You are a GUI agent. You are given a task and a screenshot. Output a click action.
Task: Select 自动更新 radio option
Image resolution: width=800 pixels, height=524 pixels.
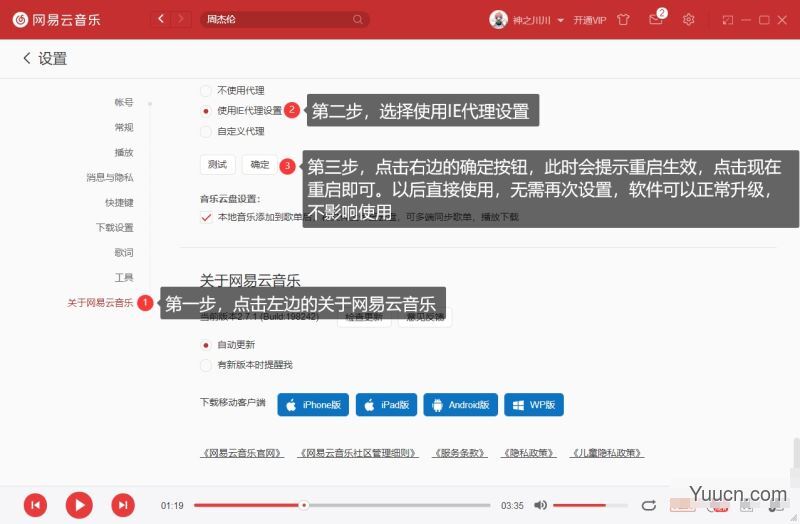pos(206,345)
